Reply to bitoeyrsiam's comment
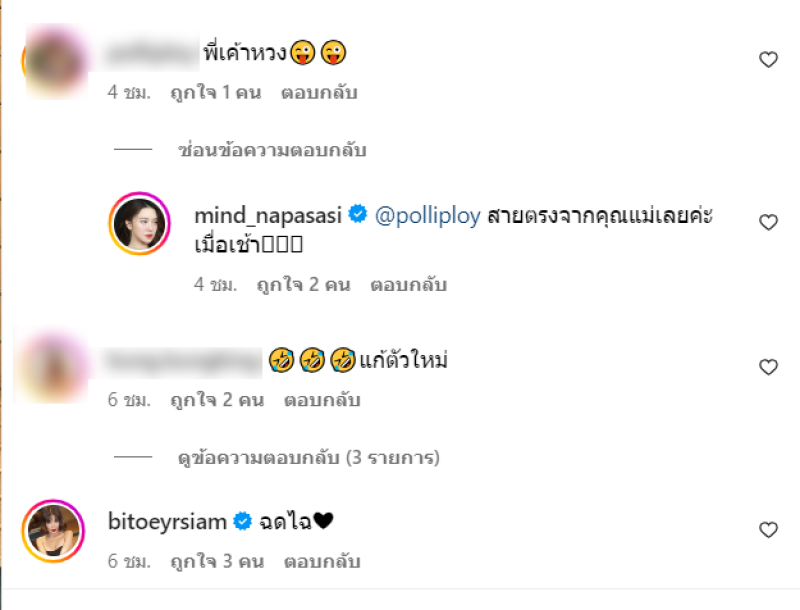This screenshot has width=800, height=610. click(322, 562)
